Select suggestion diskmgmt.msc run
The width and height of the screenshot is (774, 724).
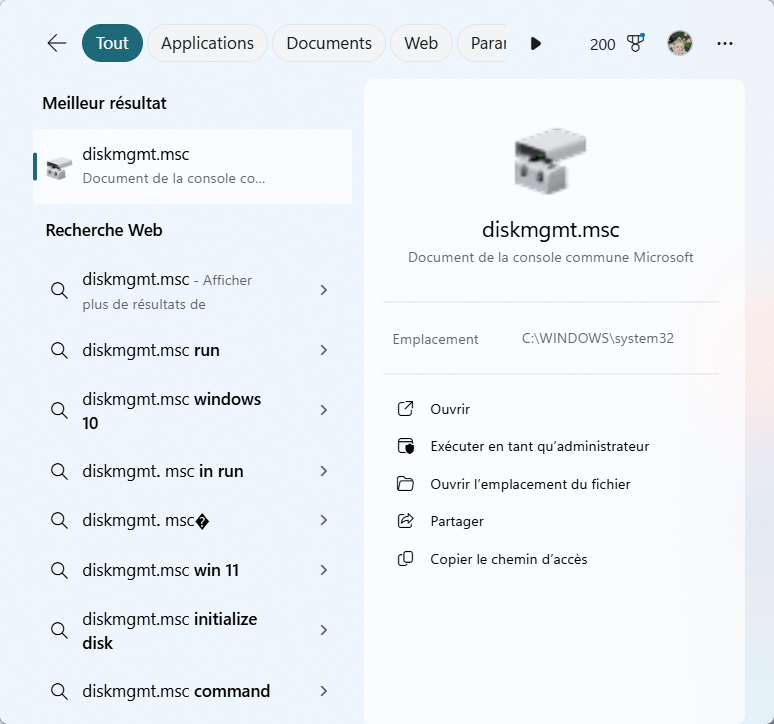193,350
